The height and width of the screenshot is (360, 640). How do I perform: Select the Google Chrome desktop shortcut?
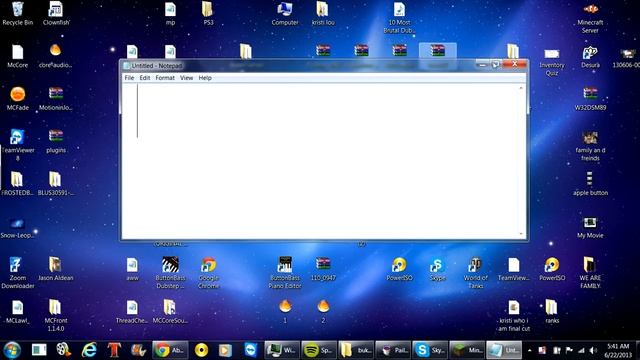(x=208, y=273)
